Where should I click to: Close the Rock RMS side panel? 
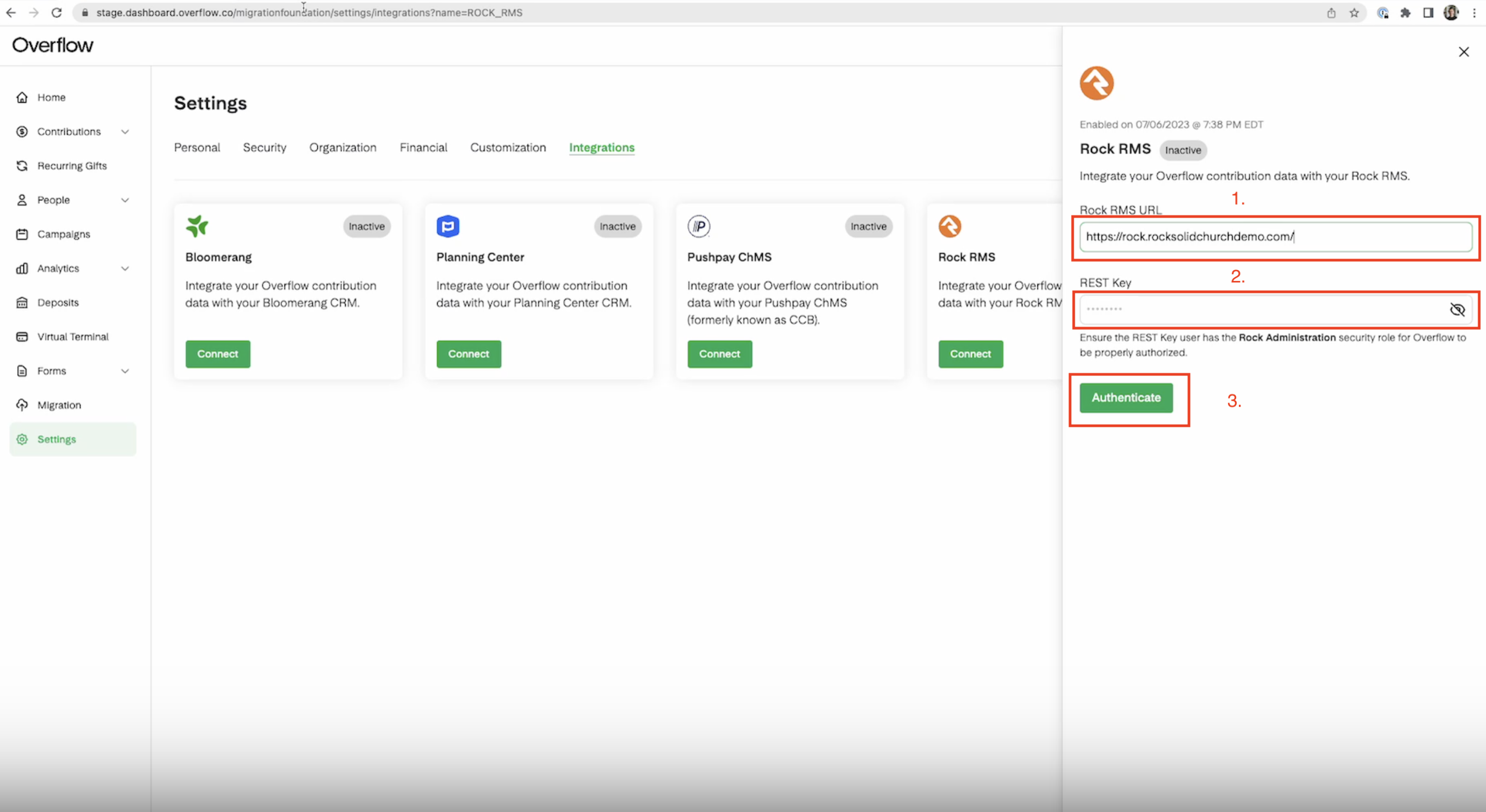(1464, 52)
